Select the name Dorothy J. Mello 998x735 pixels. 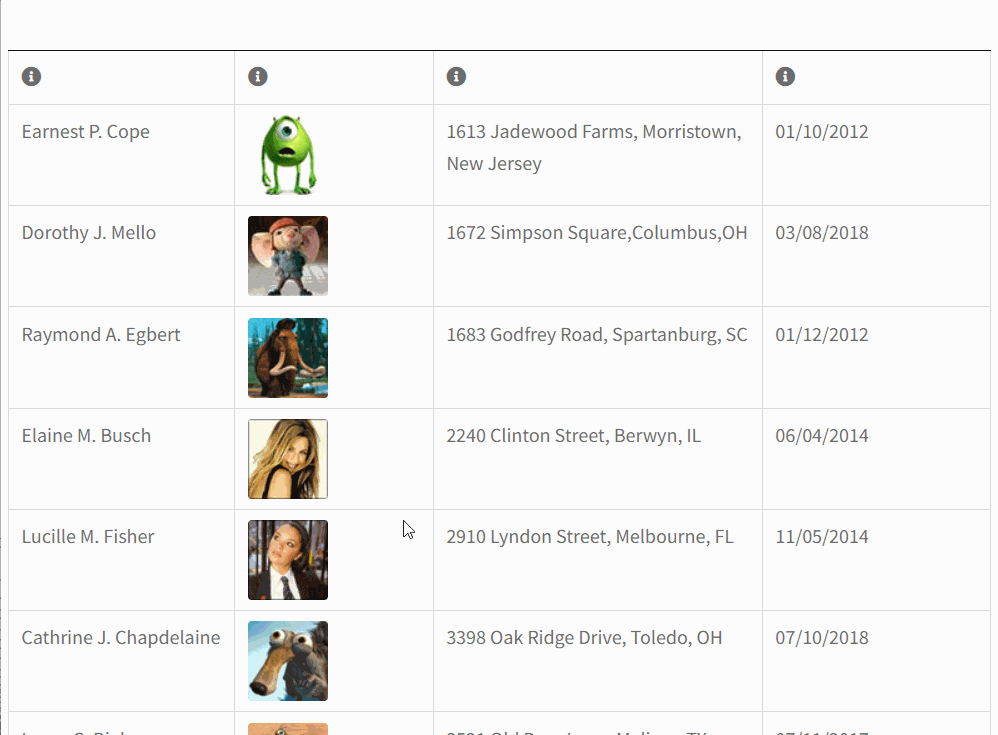coord(89,233)
